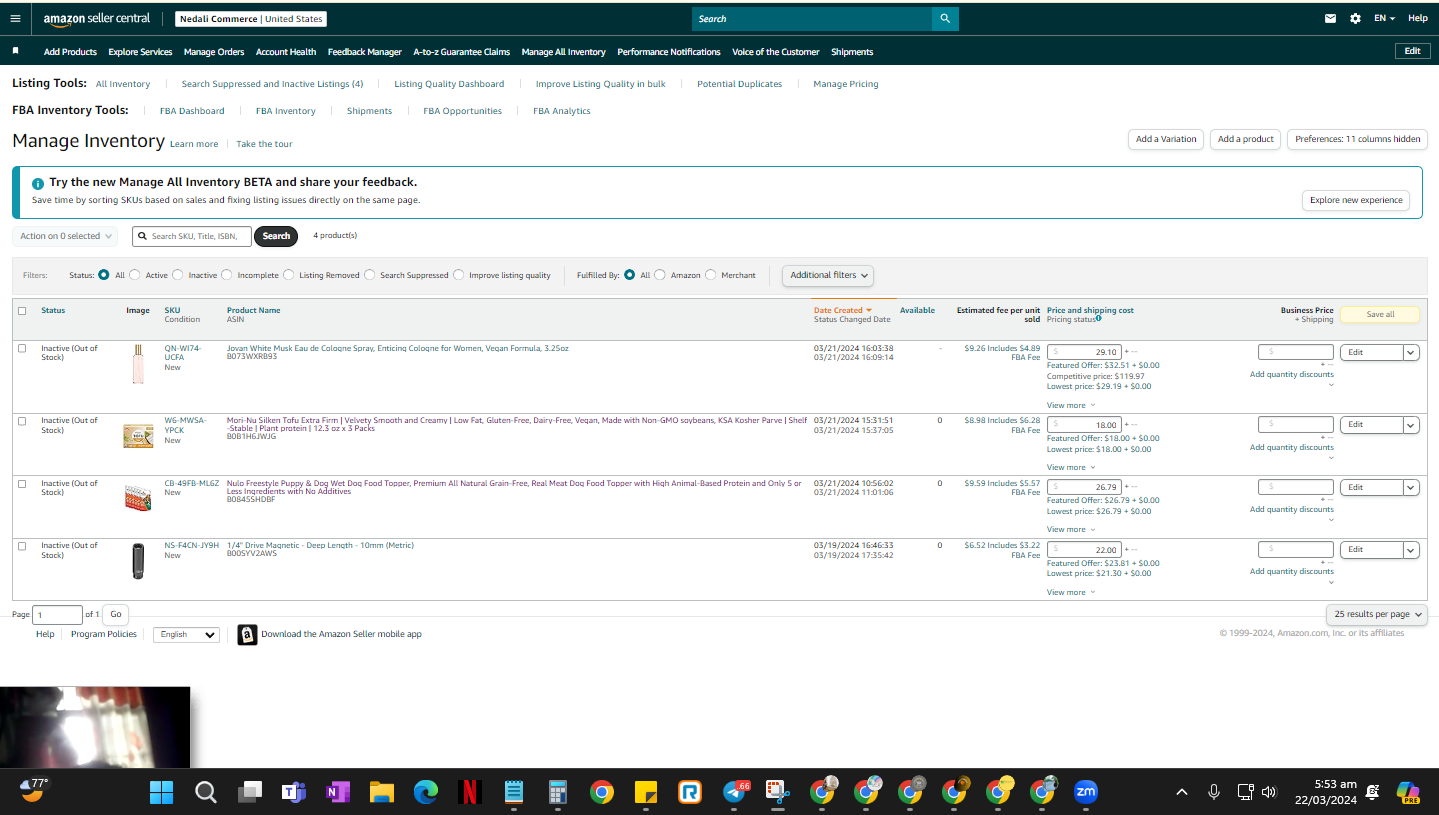Check the box for the Nulo Freestyle row
The height and width of the screenshot is (815, 1439).
point(22,484)
